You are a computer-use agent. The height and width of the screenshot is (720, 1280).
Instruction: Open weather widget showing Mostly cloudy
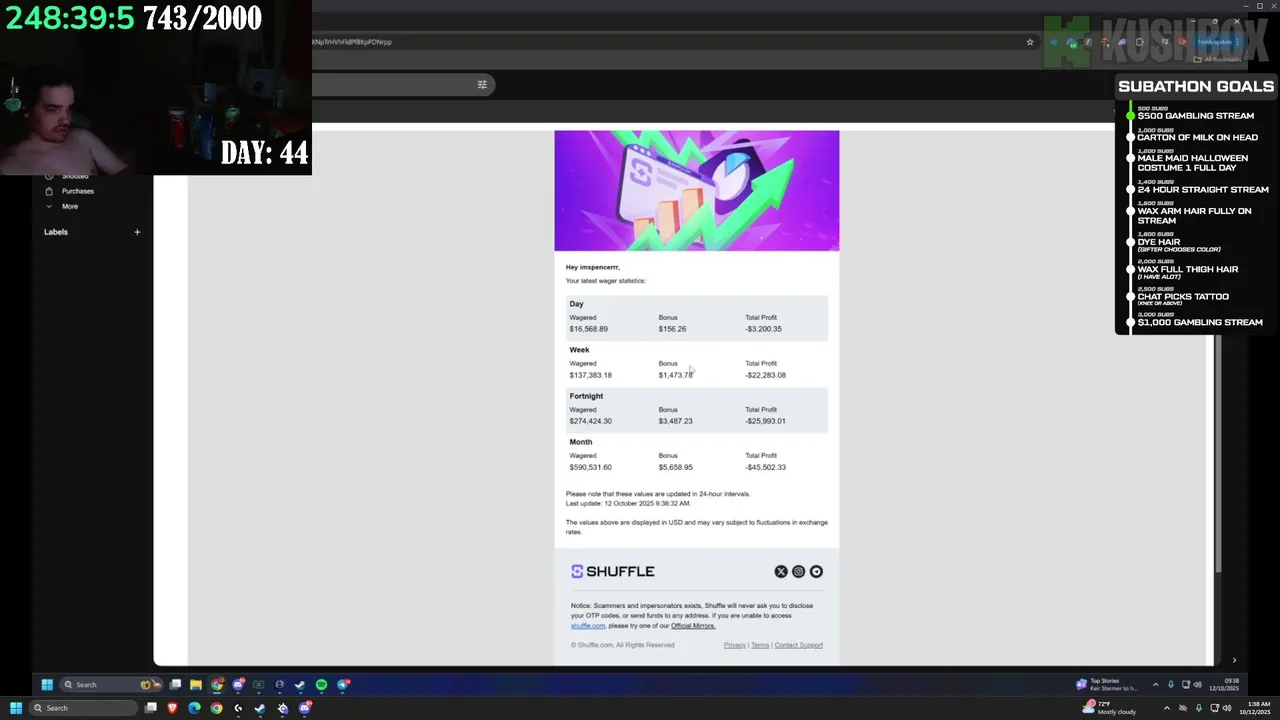coord(1110,708)
